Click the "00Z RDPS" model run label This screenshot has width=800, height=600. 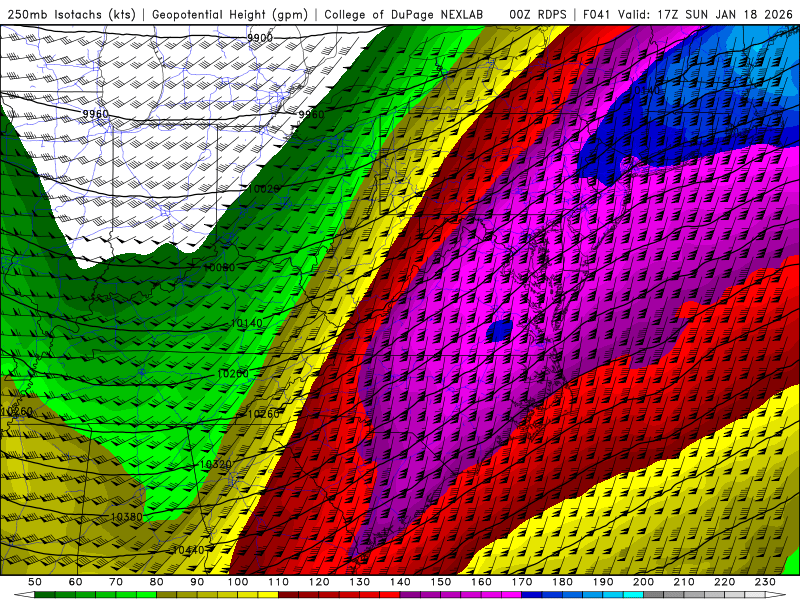(538, 14)
